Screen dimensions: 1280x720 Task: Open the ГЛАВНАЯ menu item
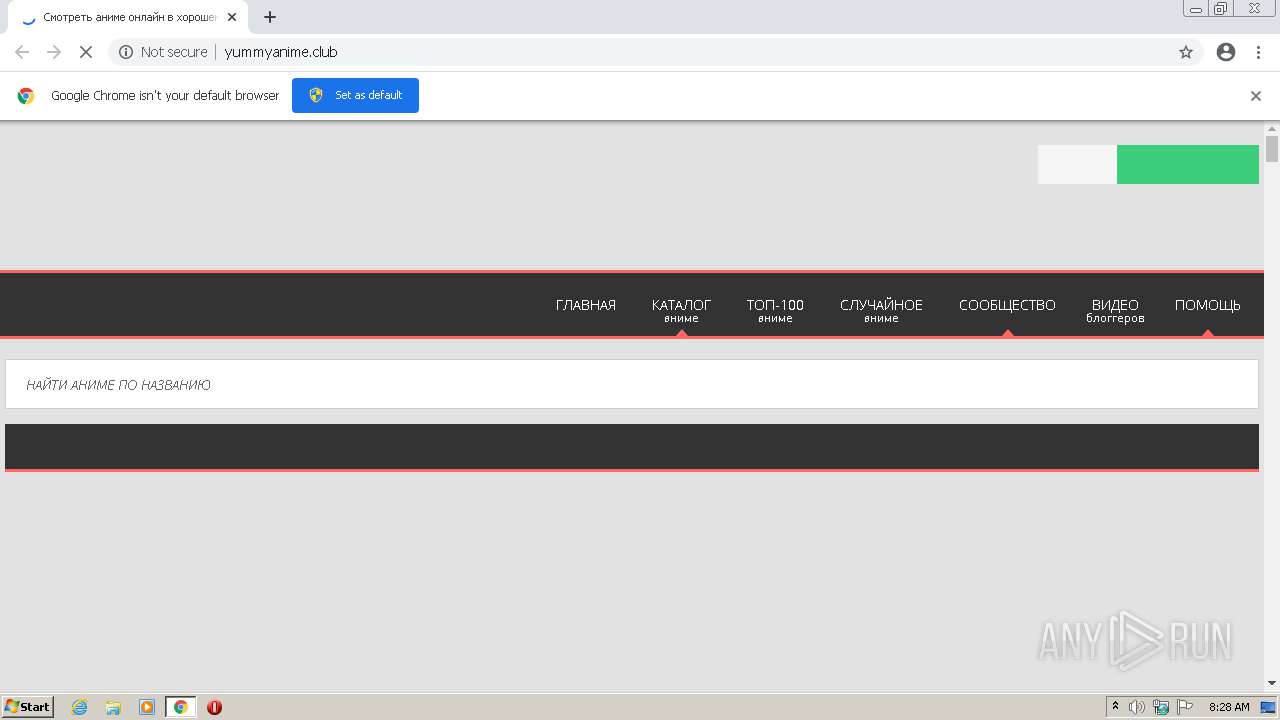586,305
